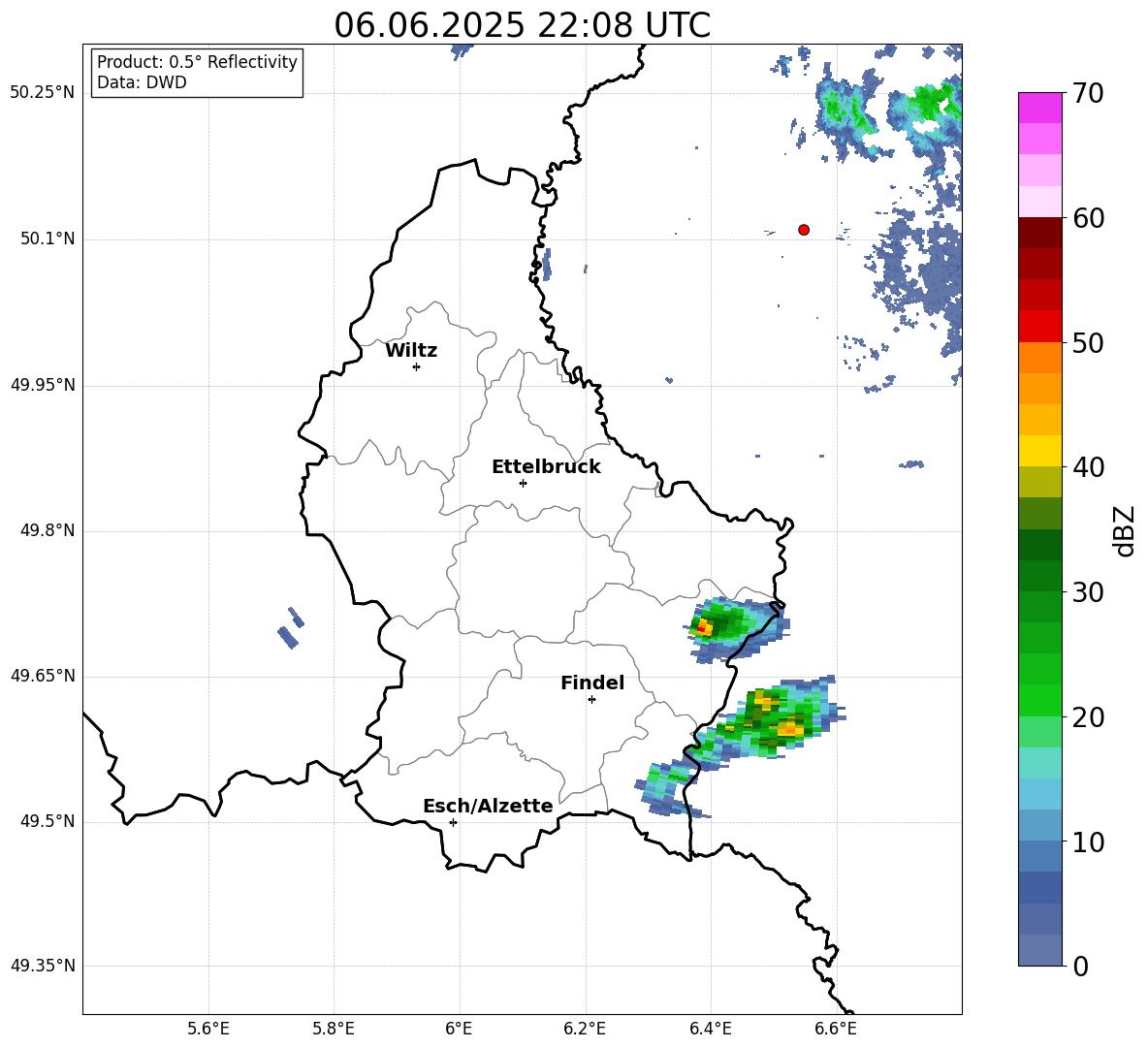Image resolution: width=1148 pixels, height=1048 pixels.
Task: Click the 49.8°N latitude label
Action: (x=48, y=530)
